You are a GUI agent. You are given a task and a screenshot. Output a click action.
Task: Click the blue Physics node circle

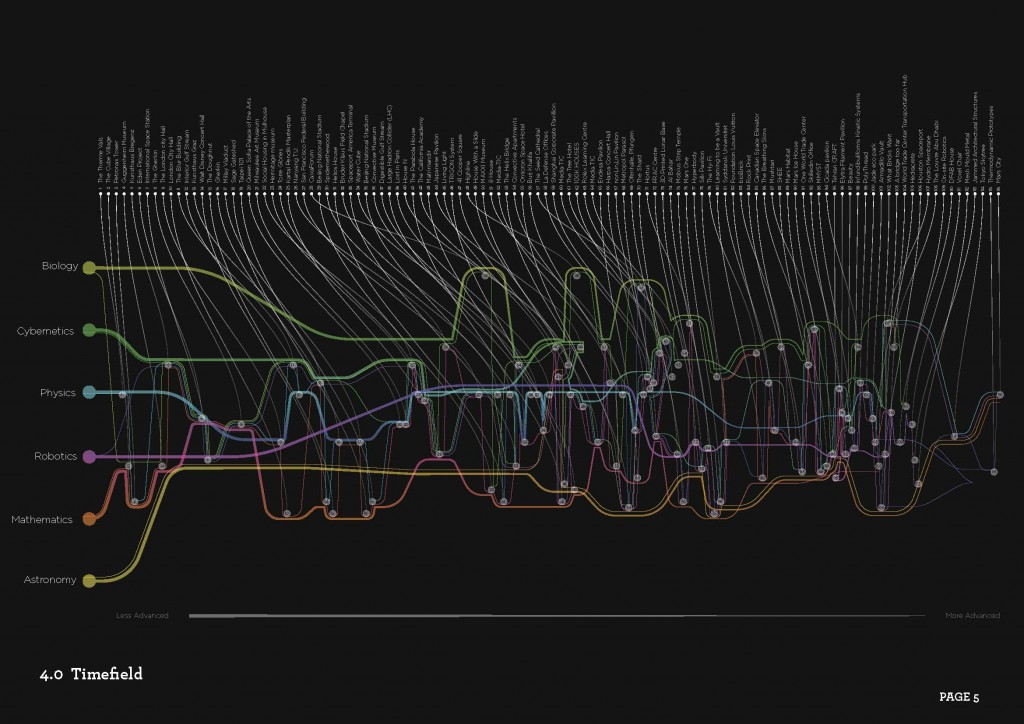click(89, 393)
